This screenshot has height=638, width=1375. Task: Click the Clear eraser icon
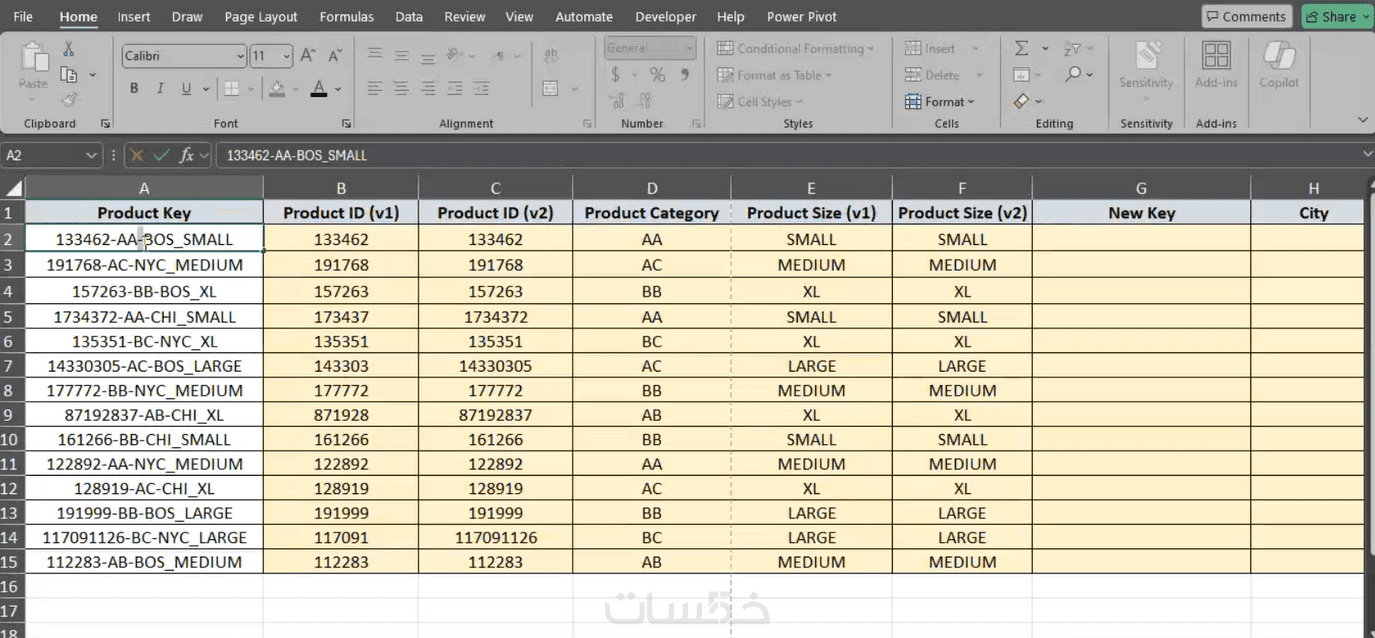[1021, 101]
